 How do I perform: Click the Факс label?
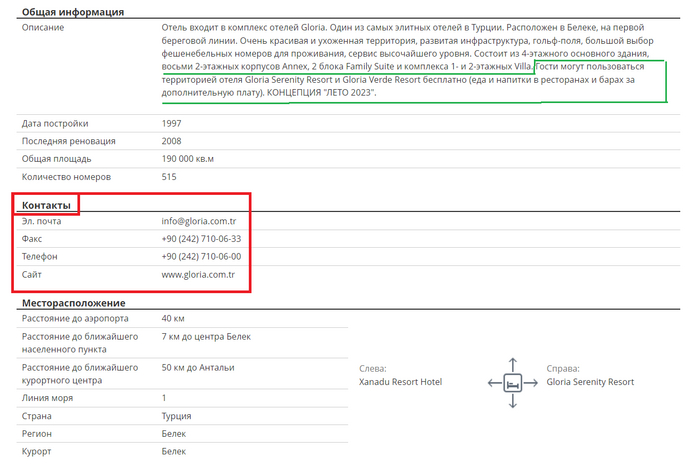(x=32, y=239)
